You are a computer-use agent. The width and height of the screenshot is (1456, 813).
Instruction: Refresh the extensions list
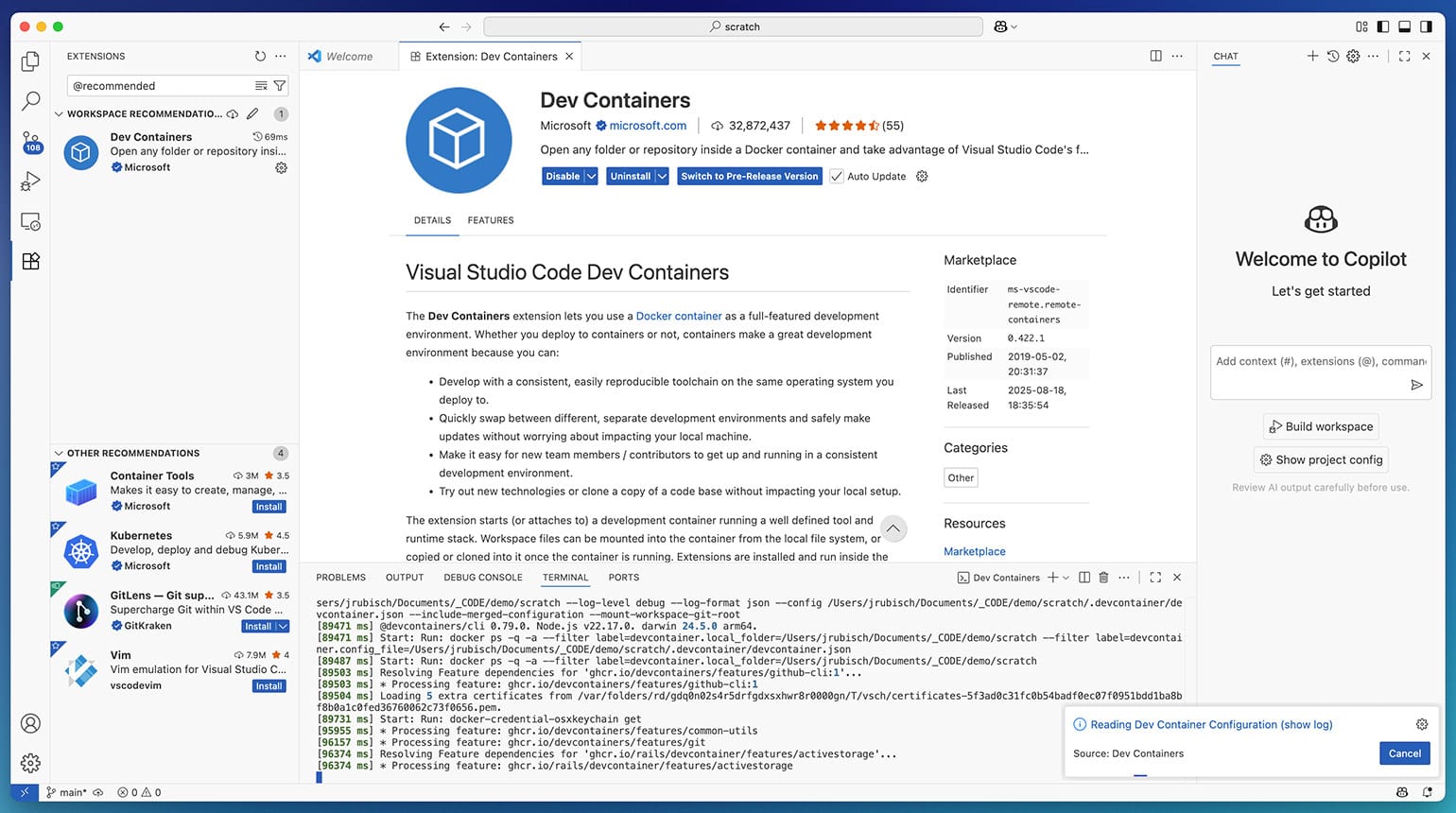260,57
